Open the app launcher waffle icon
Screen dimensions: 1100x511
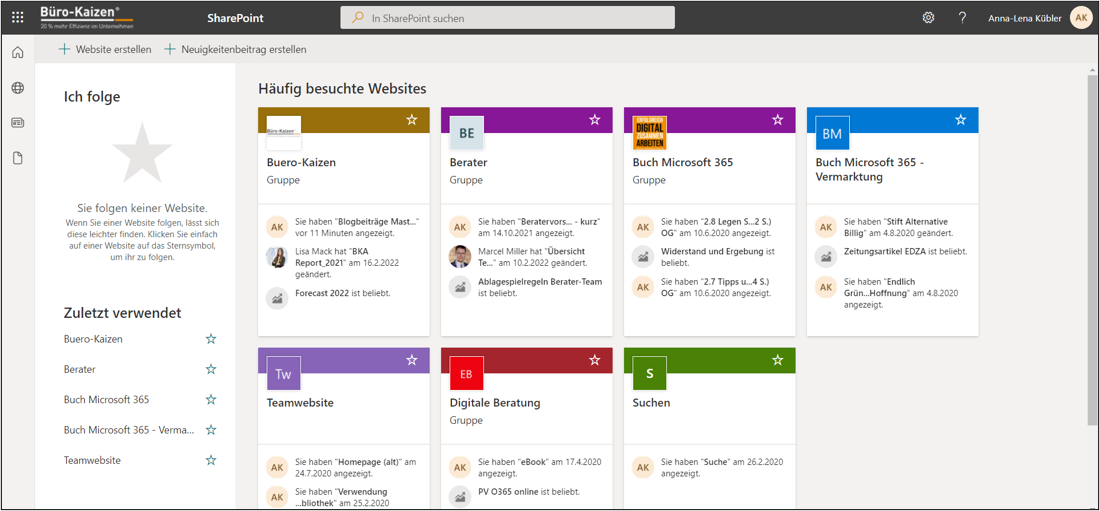click(x=18, y=18)
